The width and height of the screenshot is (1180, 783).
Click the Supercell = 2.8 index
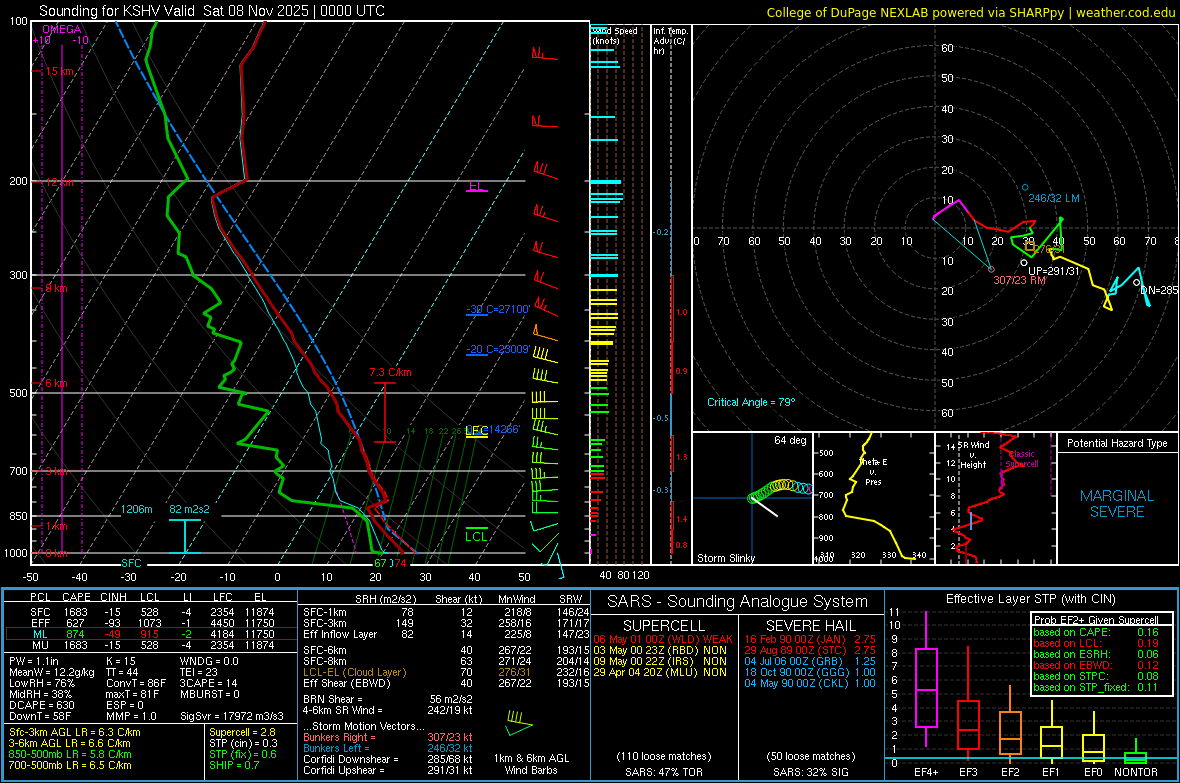pos(242,732)
